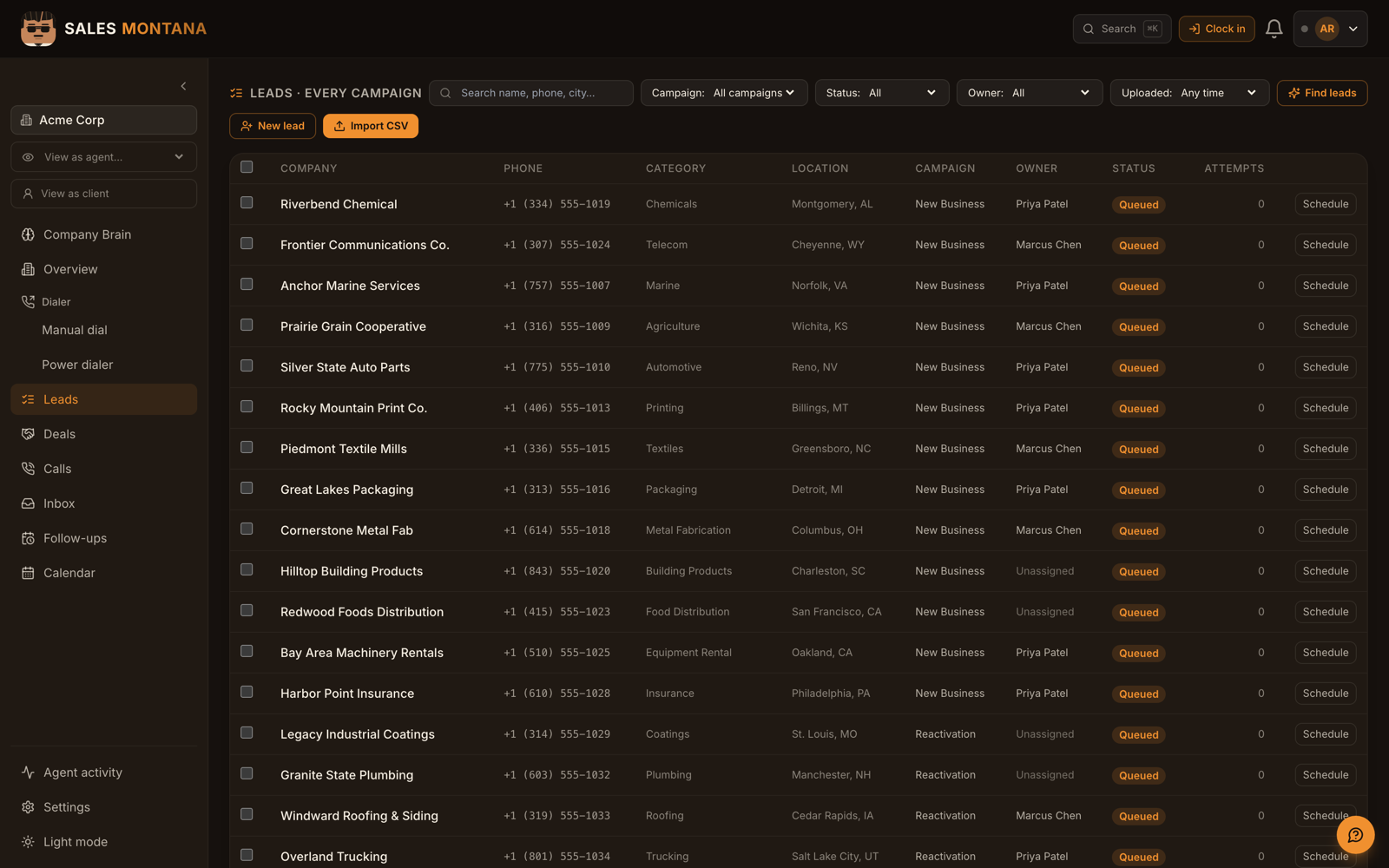1389x868 pixels.
Task: Open the notifications bell
Action: (x=1274, y=29)
